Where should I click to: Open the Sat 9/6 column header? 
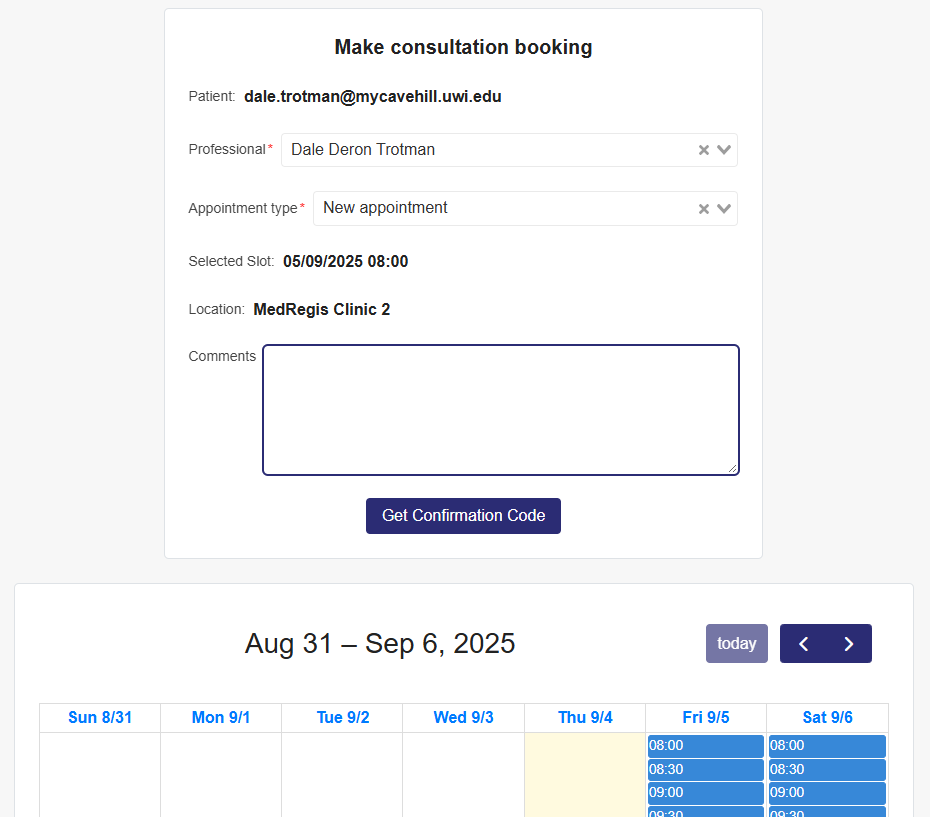[827, 718]
